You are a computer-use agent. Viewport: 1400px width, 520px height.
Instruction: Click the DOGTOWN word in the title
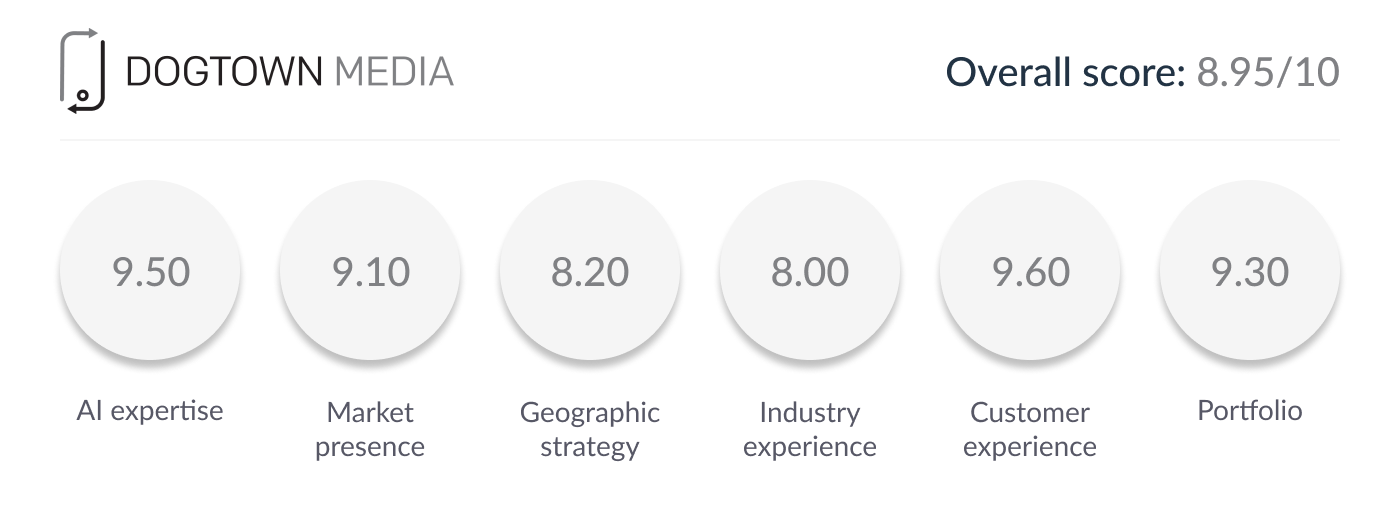pyautogui.click(x=224, y=72)
